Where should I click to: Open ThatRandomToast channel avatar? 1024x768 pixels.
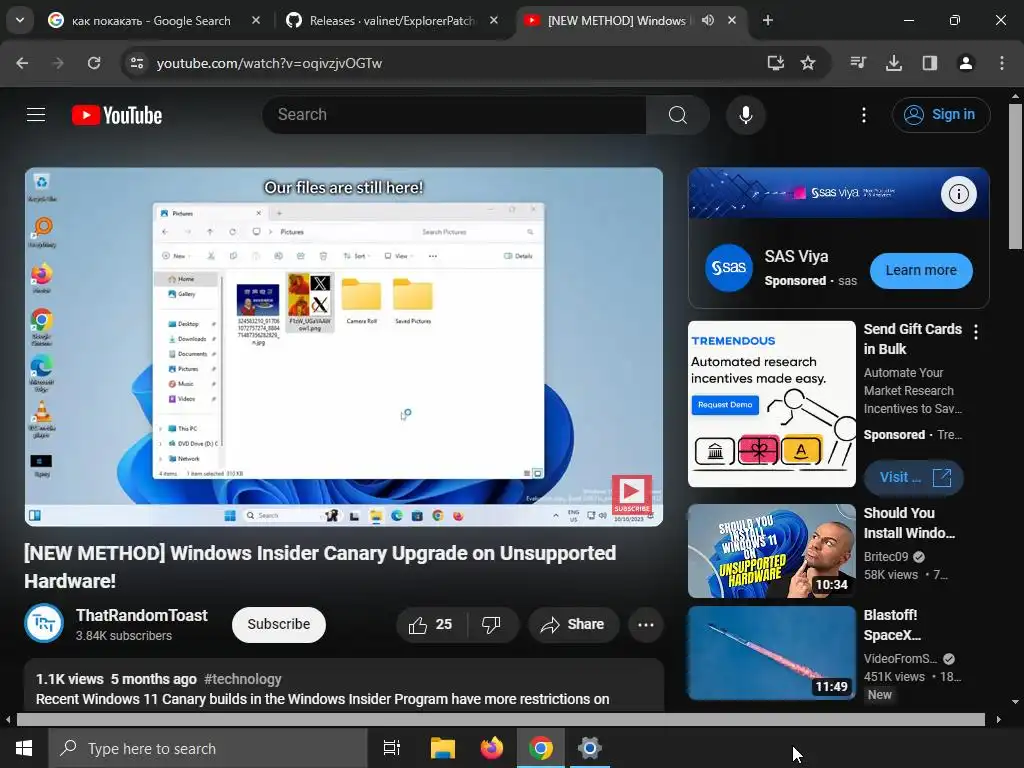(x=44, y=624)
